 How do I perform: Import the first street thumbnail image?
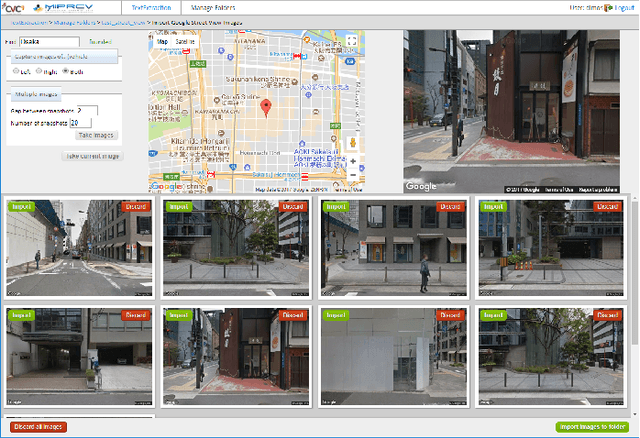pos(19,206)
